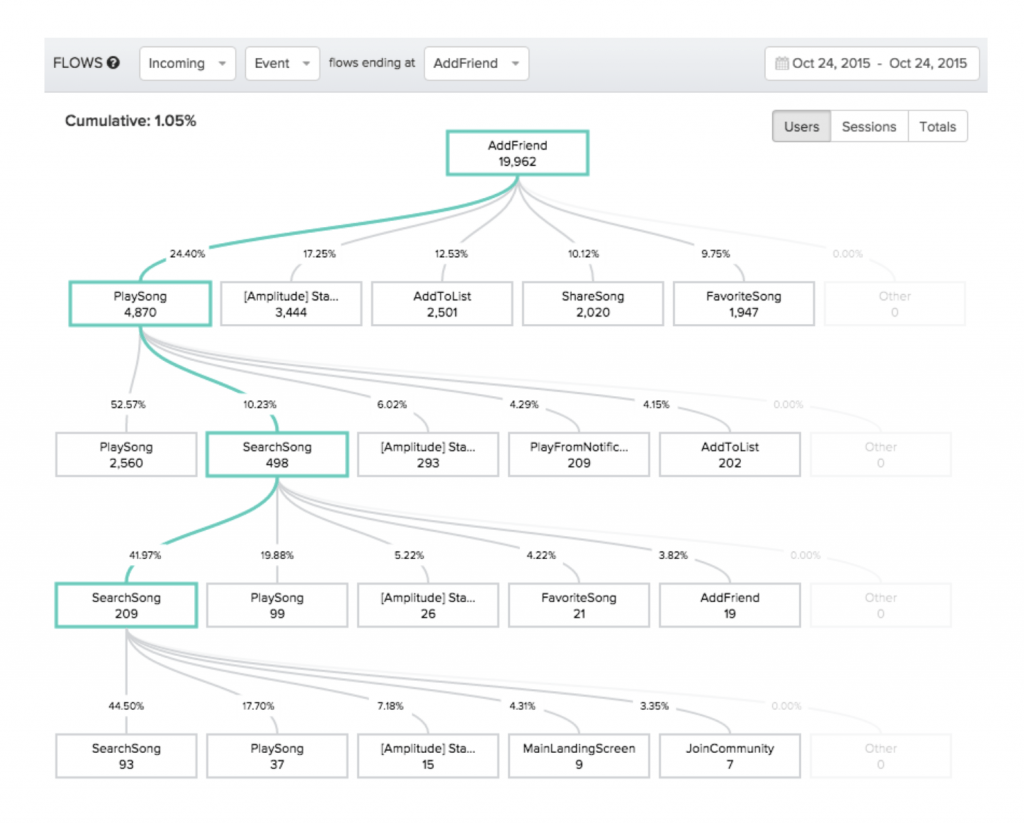Switch to the Users view
This screenshot has width=1024, height=823.
(x=801, y=127)
